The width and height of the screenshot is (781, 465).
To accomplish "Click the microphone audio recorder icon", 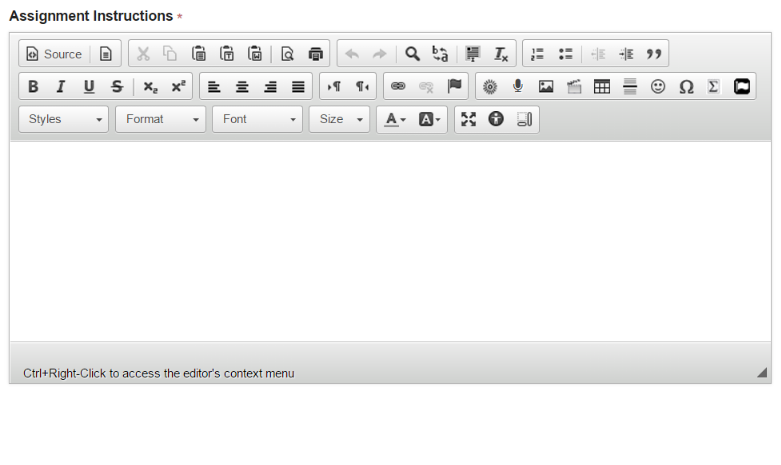I will tap(518, 87).
